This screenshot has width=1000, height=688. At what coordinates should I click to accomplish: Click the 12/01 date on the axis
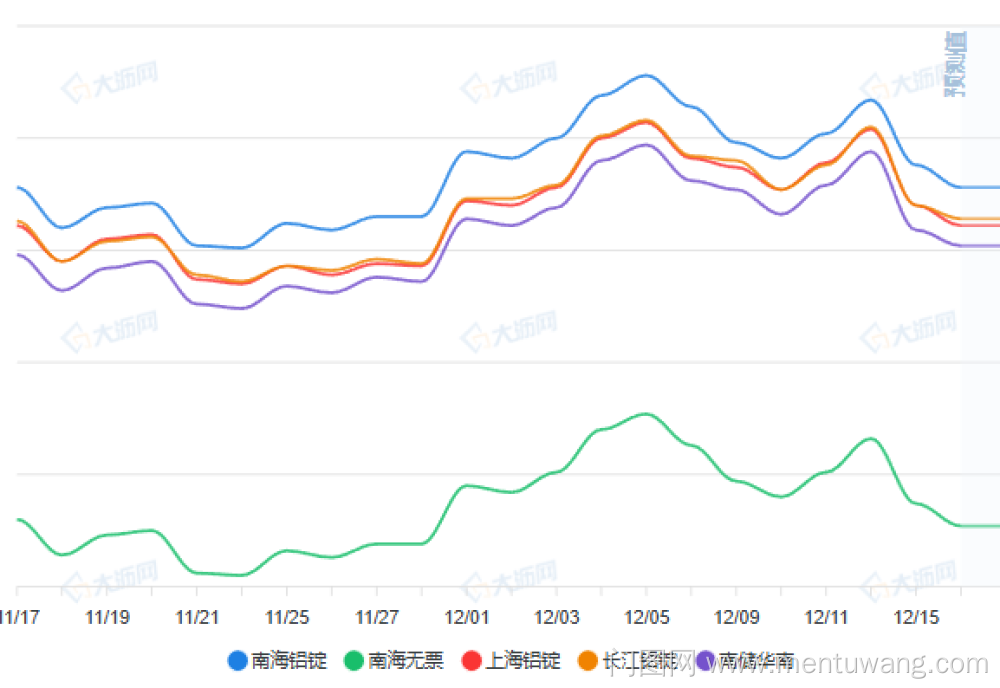[467, 616]
